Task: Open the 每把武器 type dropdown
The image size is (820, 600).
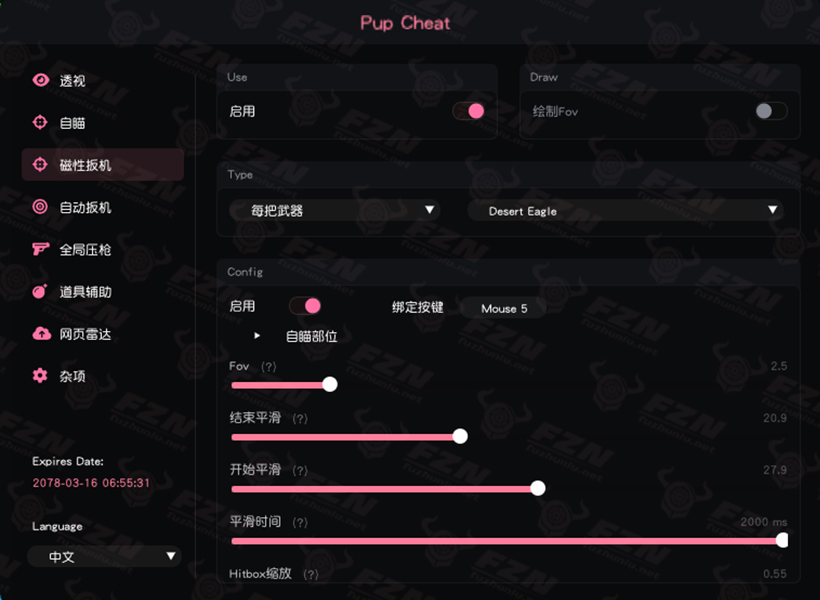Action: (x=335, y=210)
